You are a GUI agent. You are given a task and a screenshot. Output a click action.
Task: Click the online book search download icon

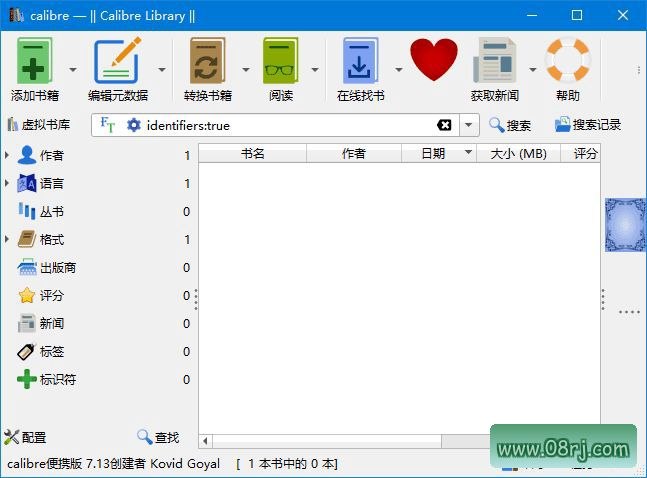click(360, 60)
